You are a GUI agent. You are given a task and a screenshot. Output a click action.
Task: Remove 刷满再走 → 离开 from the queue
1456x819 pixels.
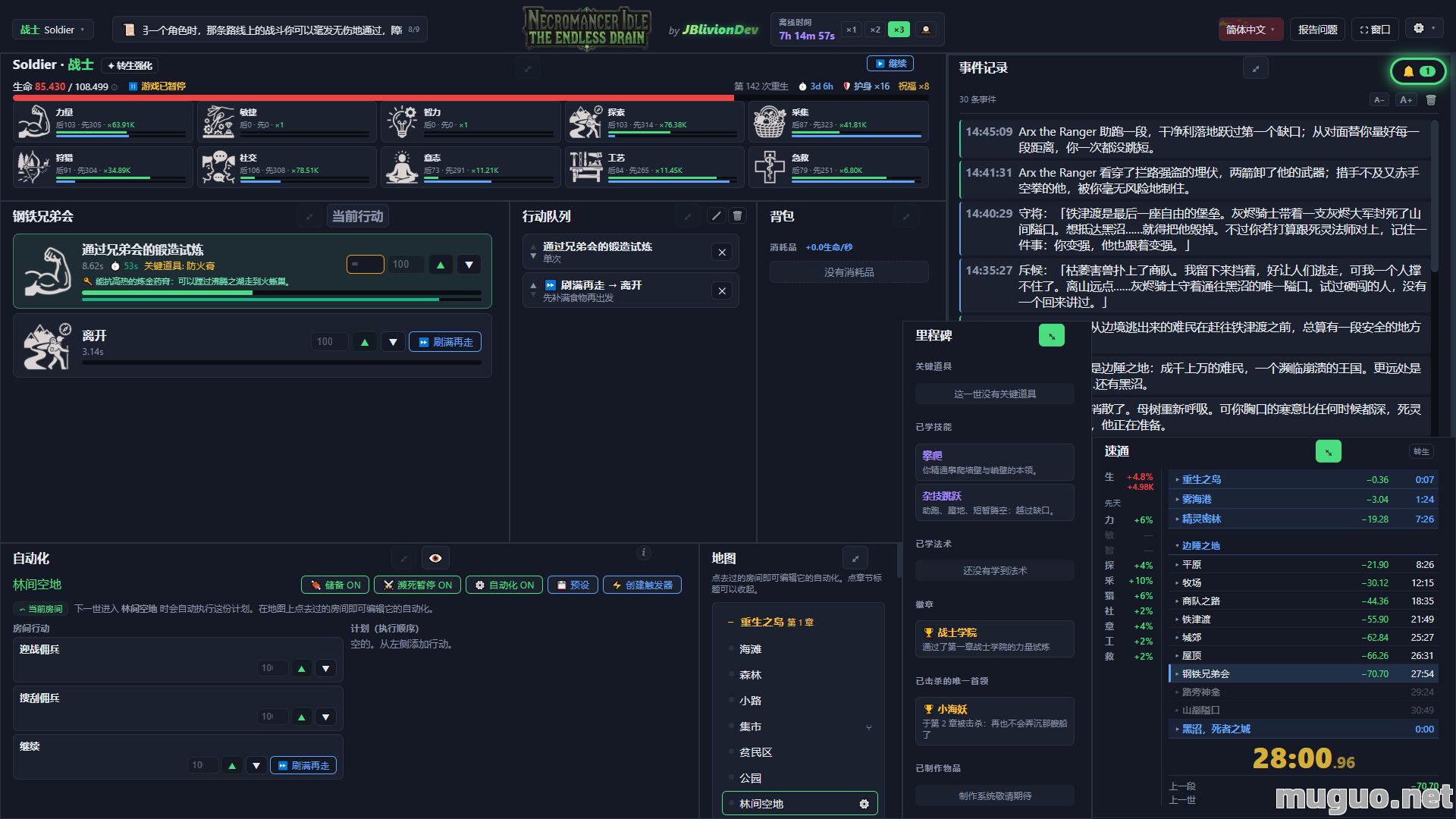[x=722, y=290]
